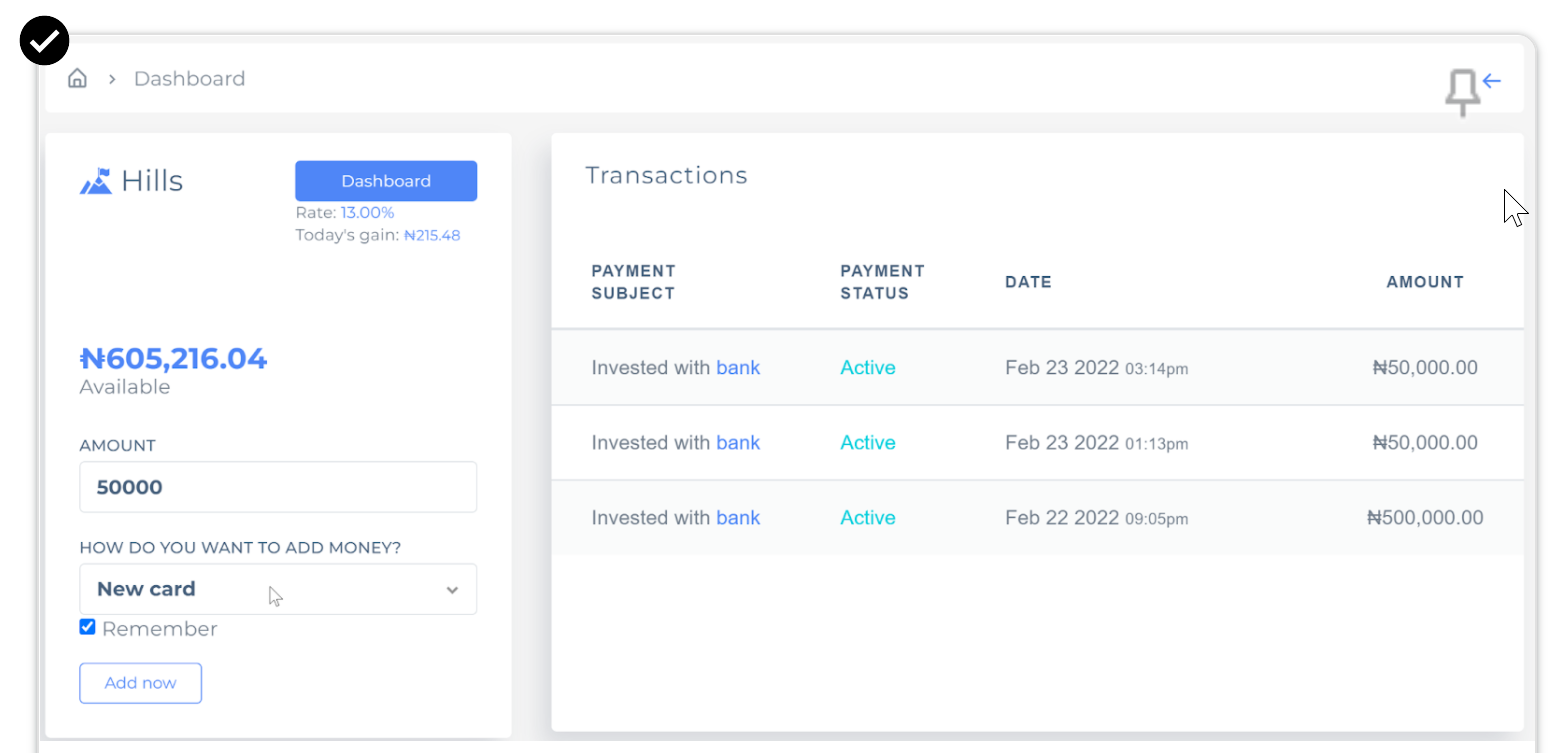
Task: Click the black checkmark badge icon
Action: point(44,41)
